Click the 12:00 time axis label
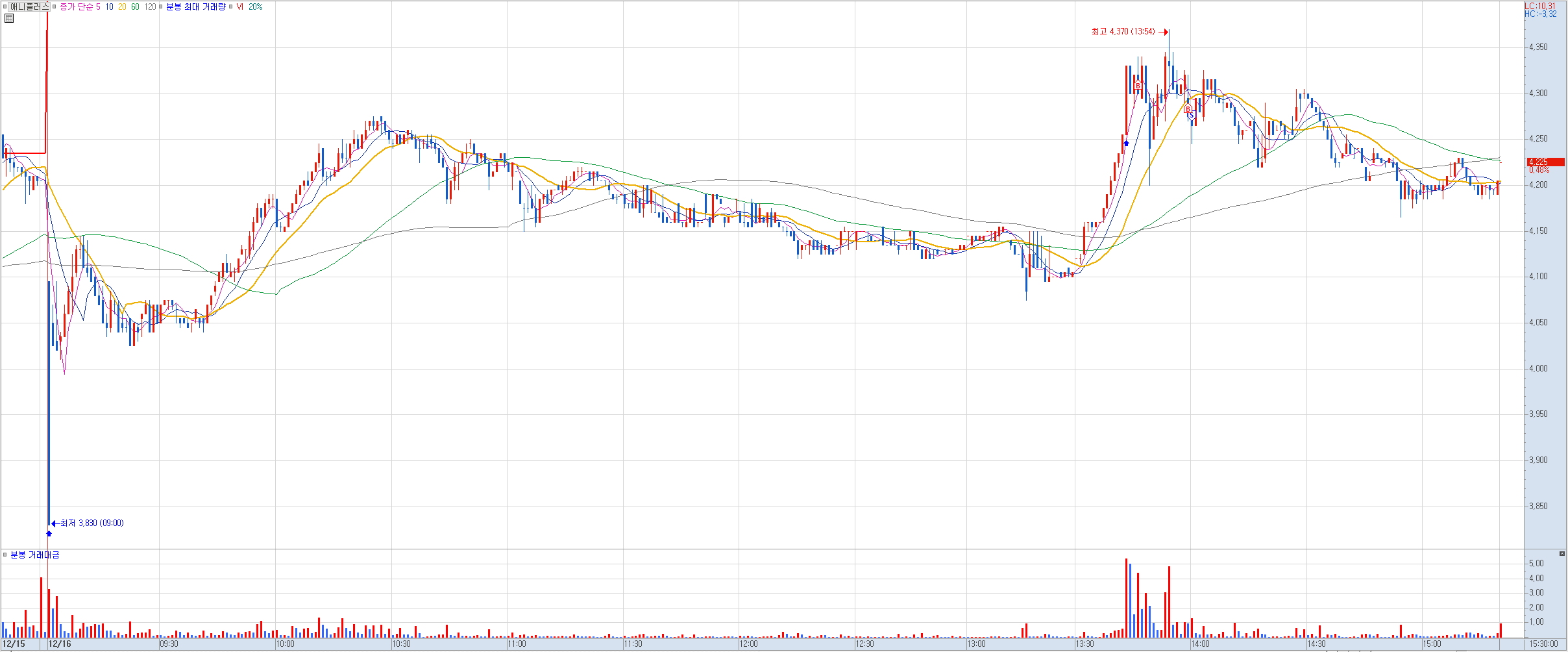This screenshot has height=652, width=1568. (x=748, y=644)
